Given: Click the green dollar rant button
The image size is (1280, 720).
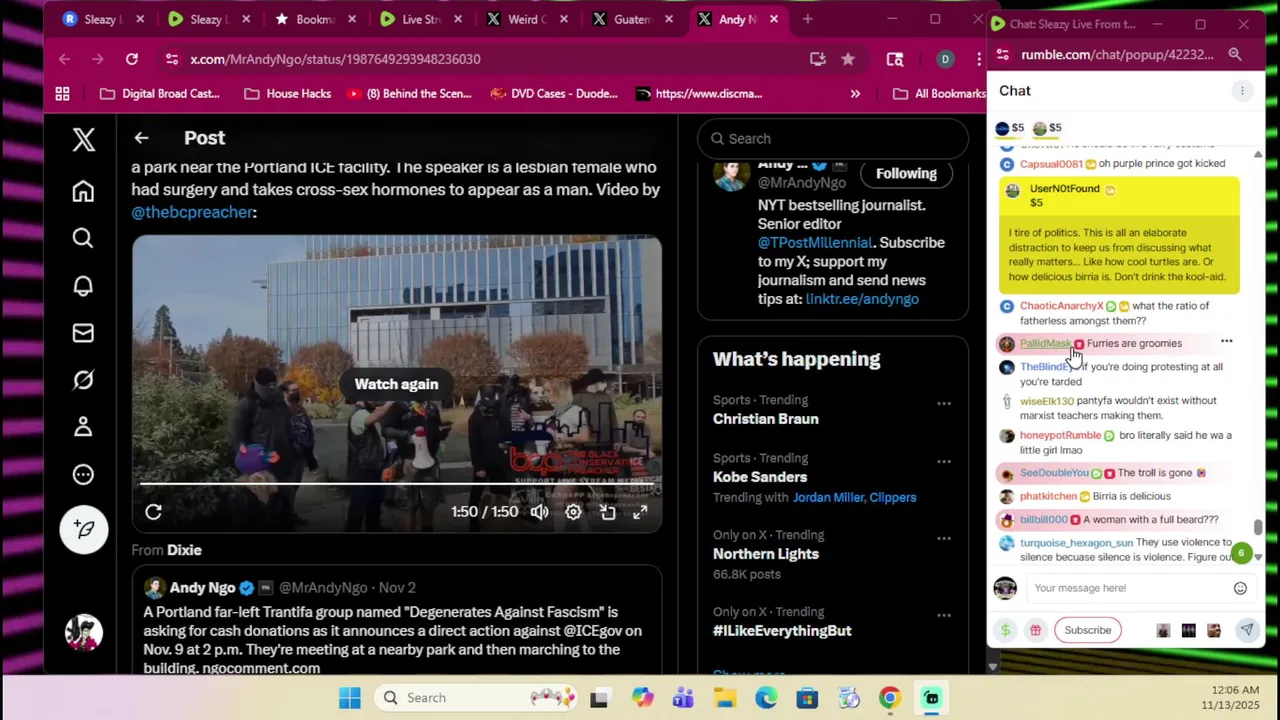Looking at the screenshot, I should click(x=1005, y=630).
